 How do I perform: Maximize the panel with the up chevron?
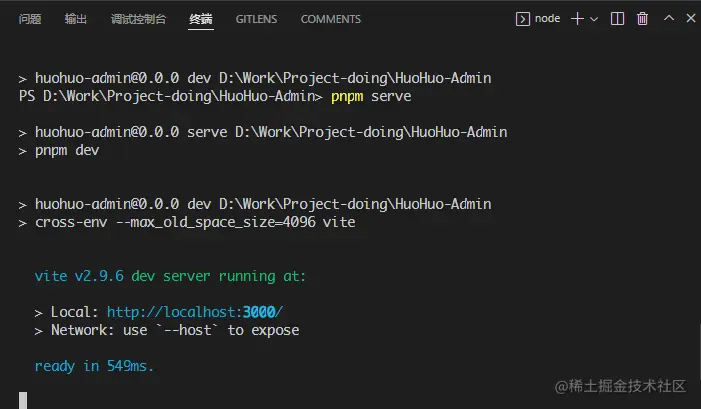pyautogui.click(x=669, y=18)
